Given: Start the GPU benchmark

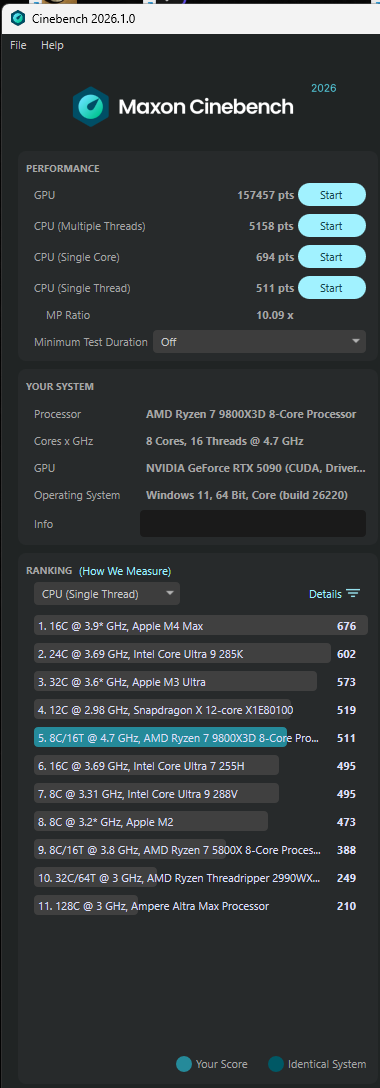Looking at the screenshot, I should click(331, 195).
